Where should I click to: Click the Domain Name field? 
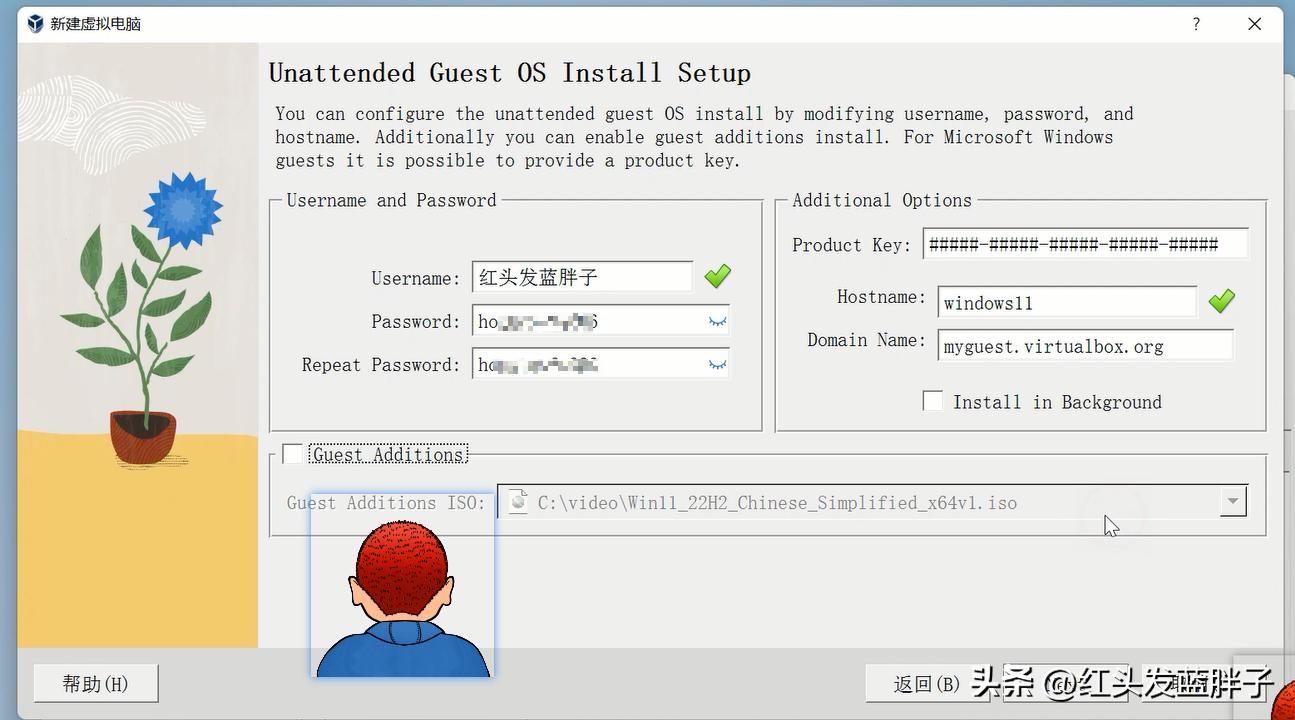point(1085,345)
